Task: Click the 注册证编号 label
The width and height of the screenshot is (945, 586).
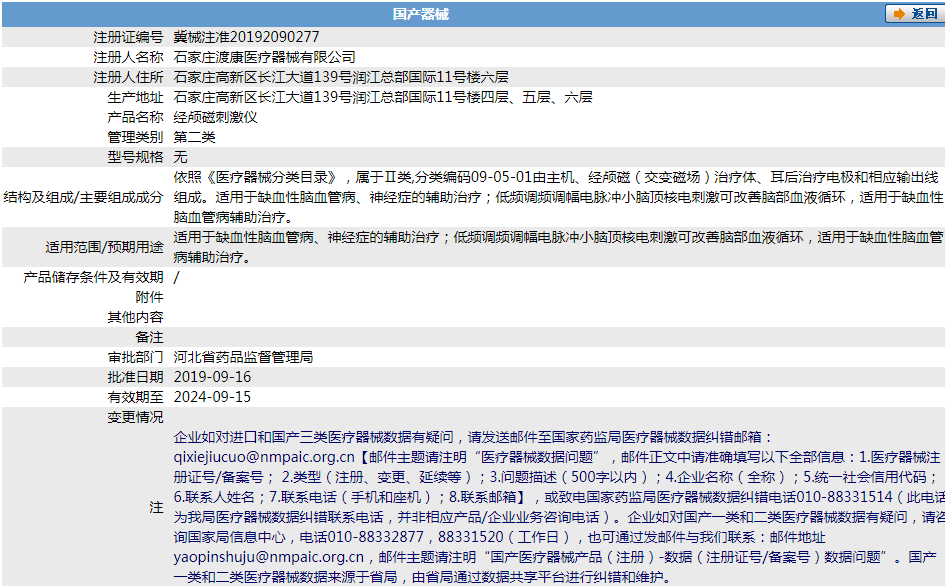Action: tap(128, 37)
